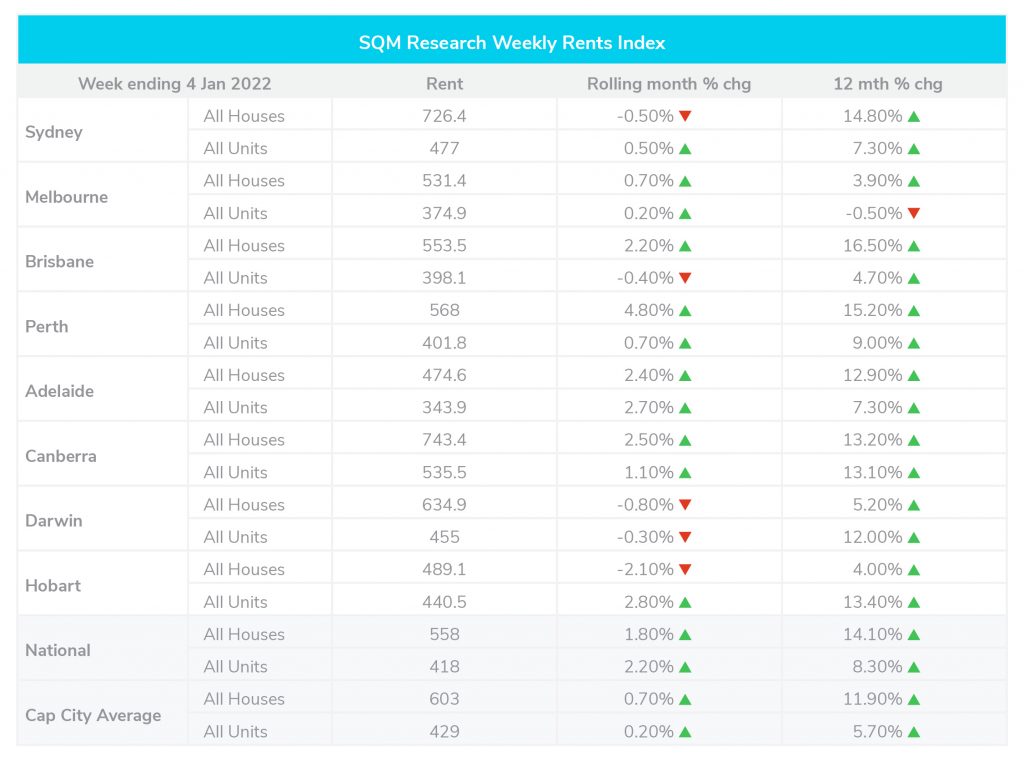Screen dimensions: 1024x762
Task: Click Cap City houses 12-month change "11.90%"
Action: [872, 699]
